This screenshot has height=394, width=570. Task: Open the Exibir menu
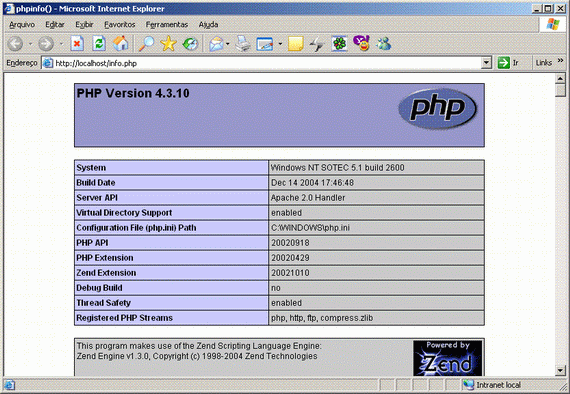coord(84,25)
